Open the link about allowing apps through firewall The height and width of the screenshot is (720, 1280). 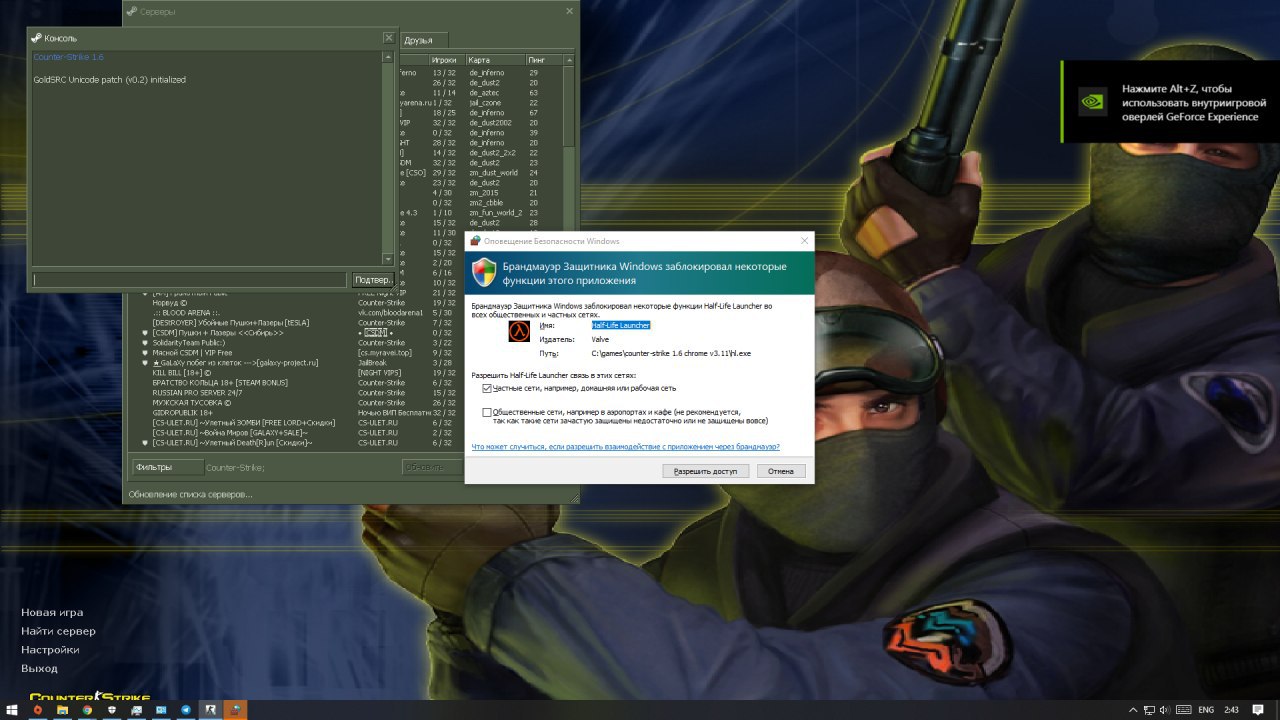[626, 447]
